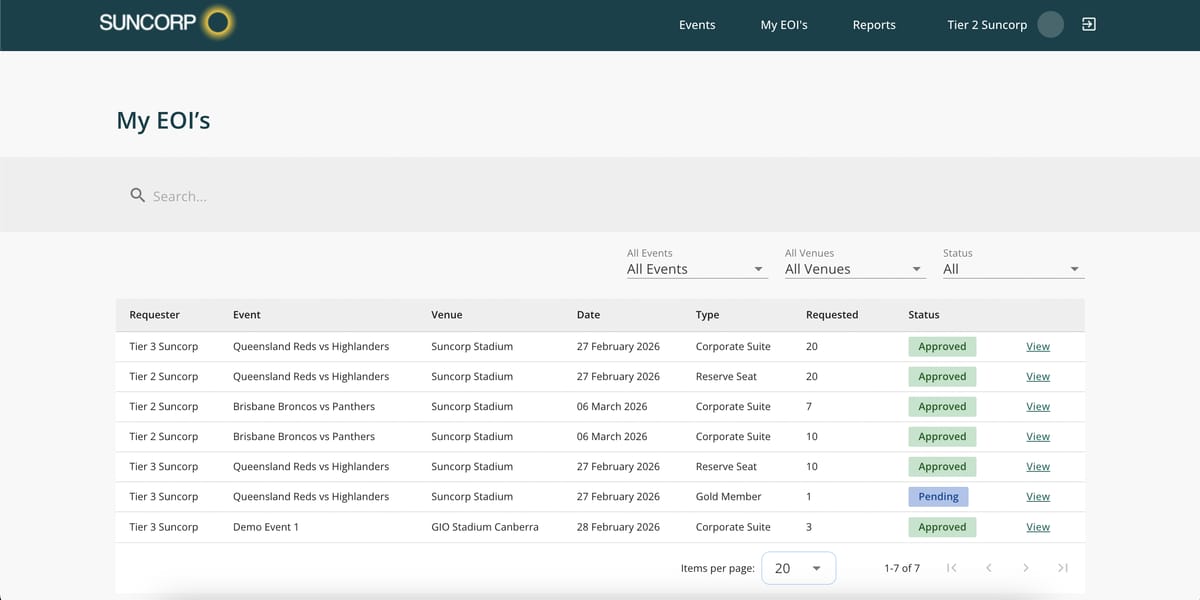Click the Tier 2 Suncorp account label

click(987, 25)
